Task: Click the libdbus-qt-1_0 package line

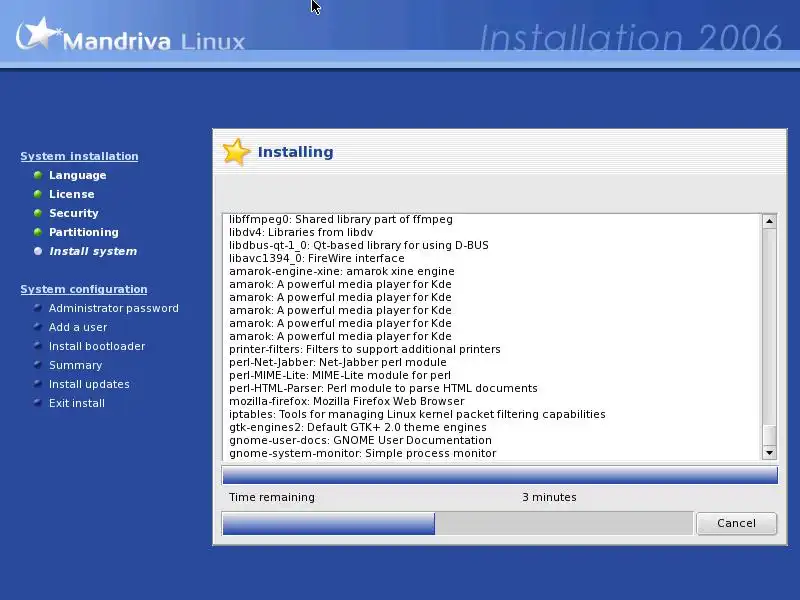Action: (359, 245)
